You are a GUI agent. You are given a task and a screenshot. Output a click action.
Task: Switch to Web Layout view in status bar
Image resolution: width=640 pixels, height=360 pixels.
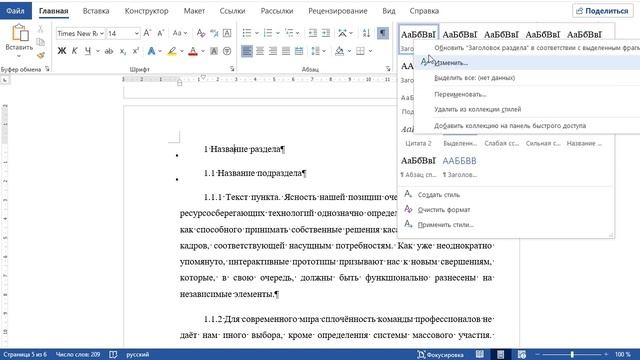tap(521, 354)
